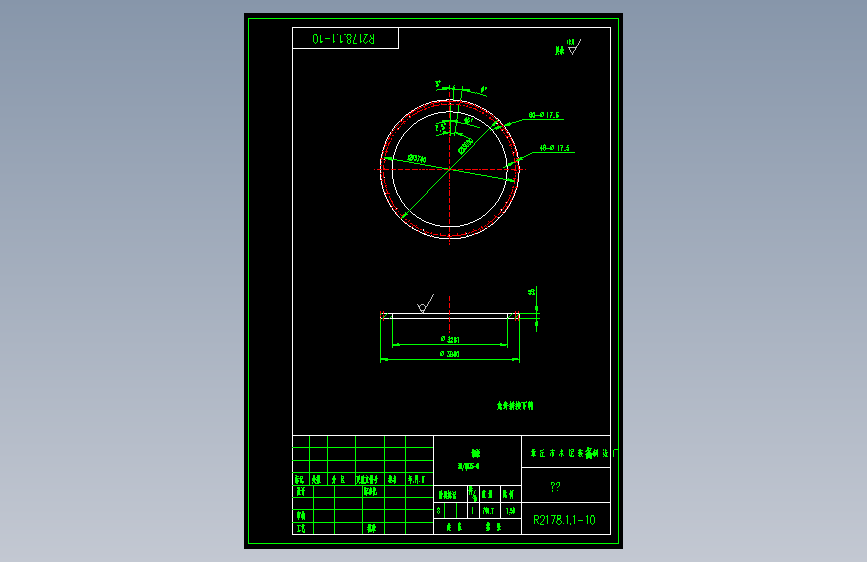Click the technical note text above title block
The image size is (867, 562).
coord(515,405)
